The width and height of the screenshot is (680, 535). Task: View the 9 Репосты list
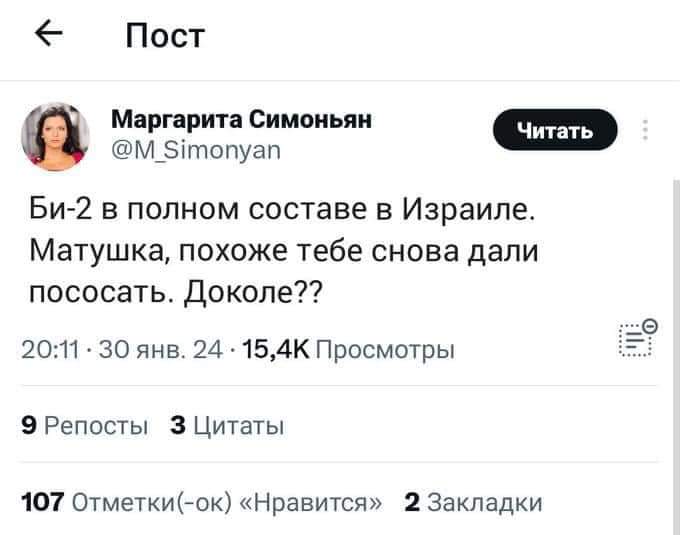pos(85,425)
